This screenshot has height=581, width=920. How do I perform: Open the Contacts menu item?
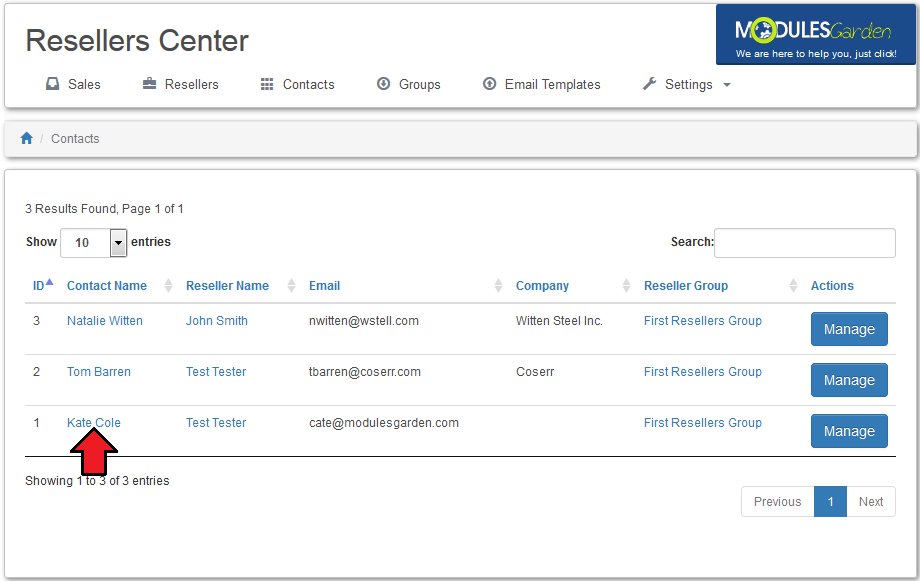pos(297,85)
